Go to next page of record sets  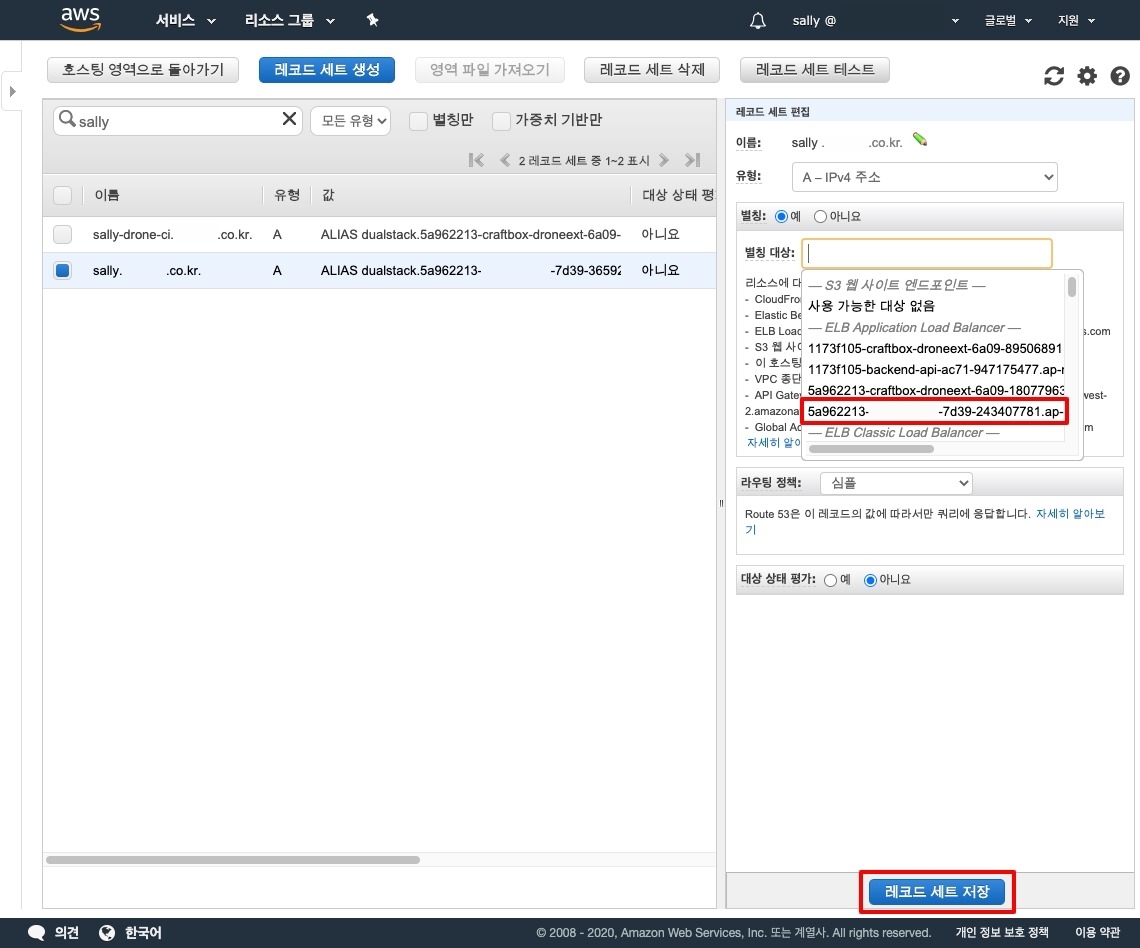click(664, 160)
